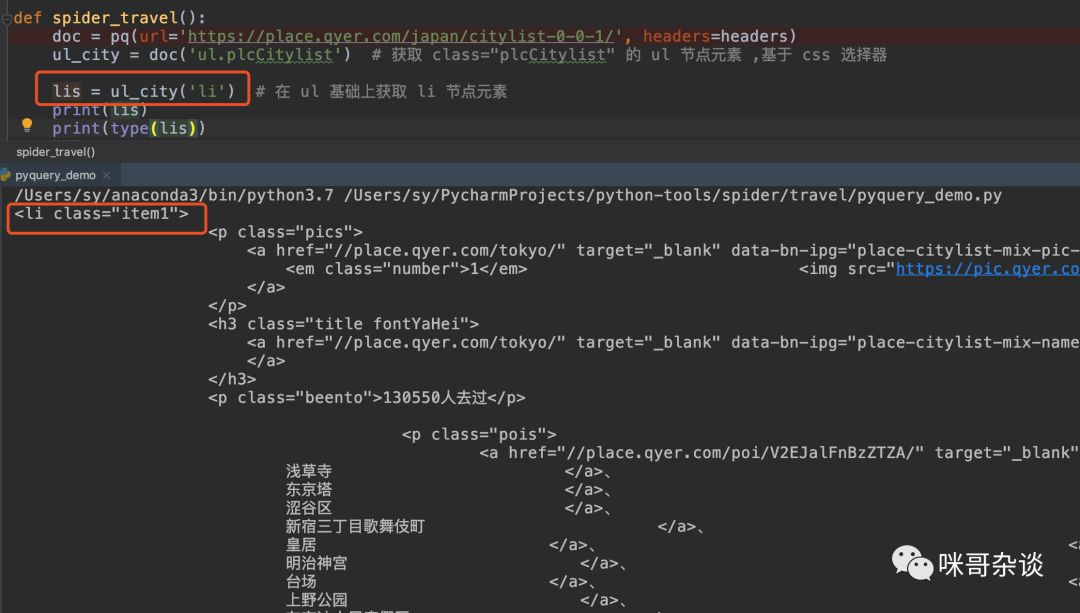Click the '东京塔' output text
1080x613 pixels.
309,490
